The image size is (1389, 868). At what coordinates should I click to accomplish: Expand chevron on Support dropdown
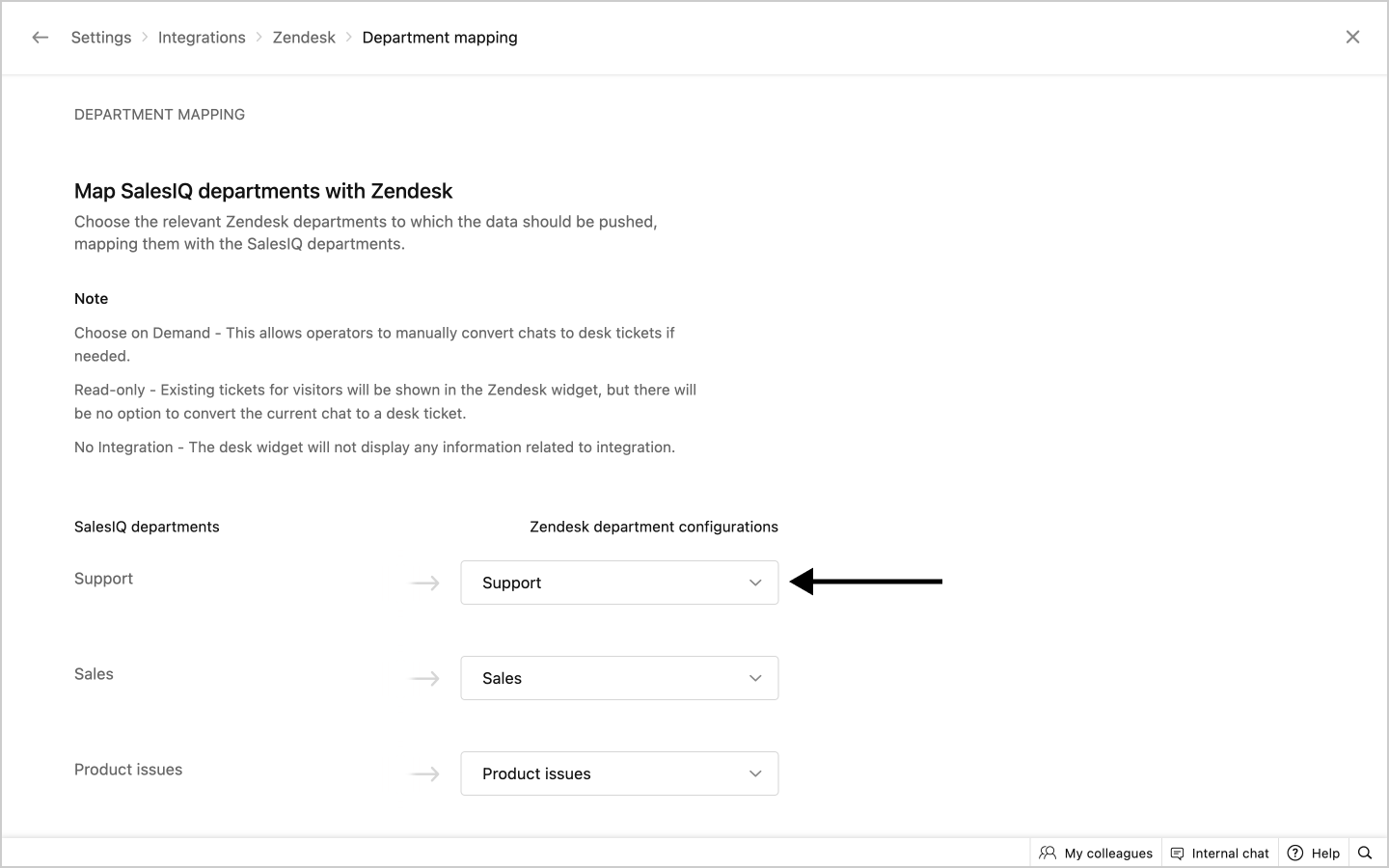[x=755, y=583]
